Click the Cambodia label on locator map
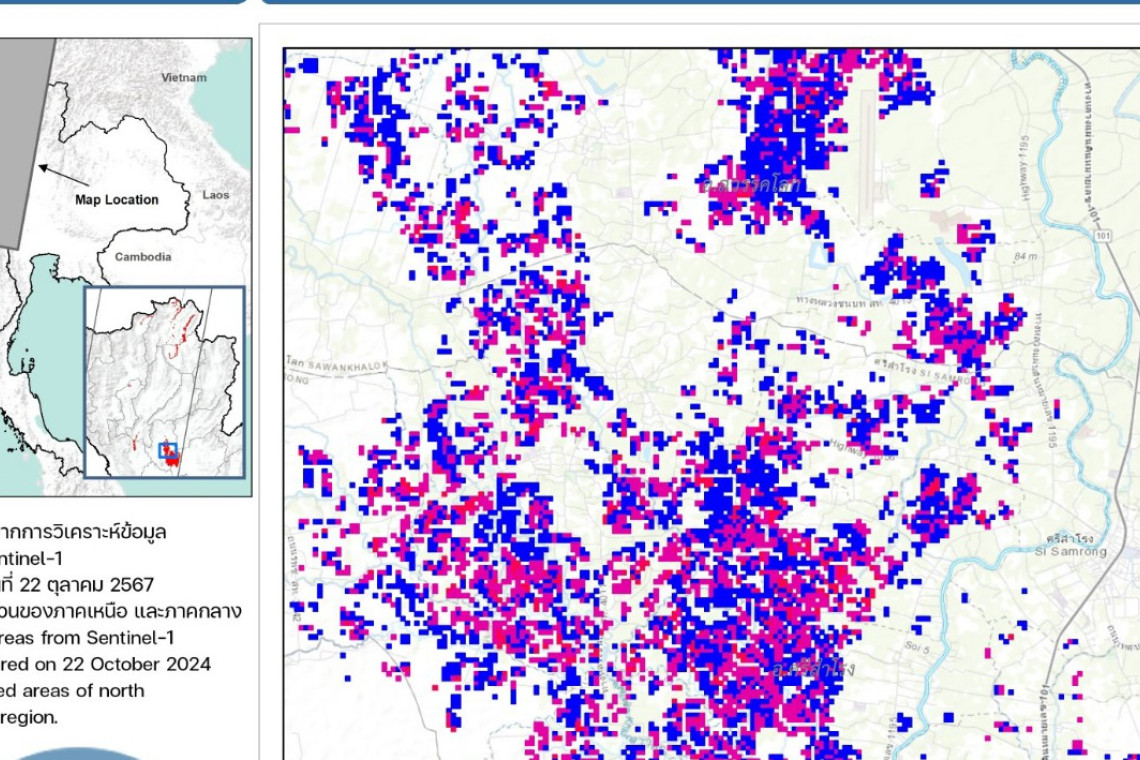This screenshot has height=760, width=1140. pos(142,257)
